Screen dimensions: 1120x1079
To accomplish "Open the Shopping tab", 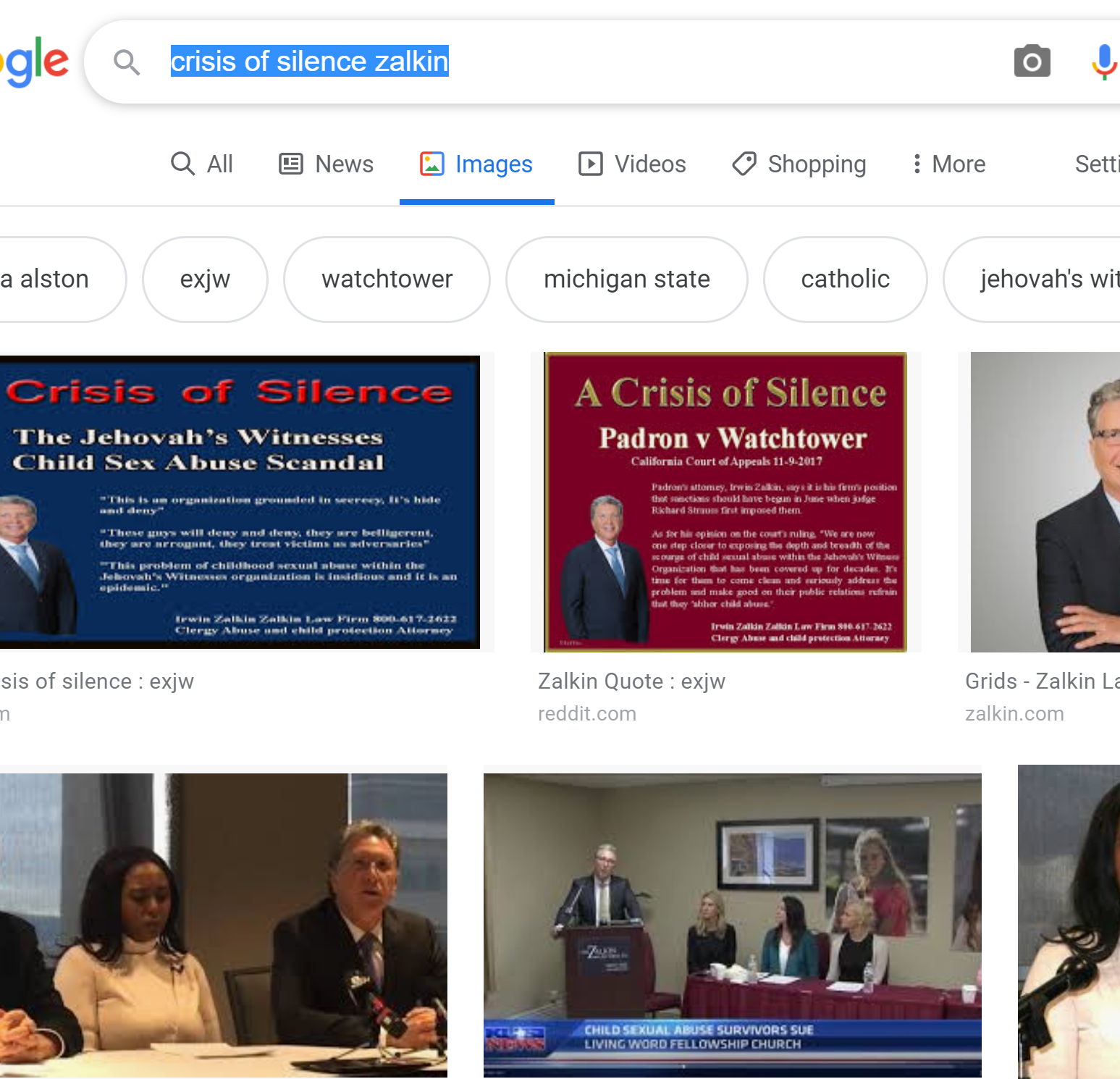I will click(799, 164).
